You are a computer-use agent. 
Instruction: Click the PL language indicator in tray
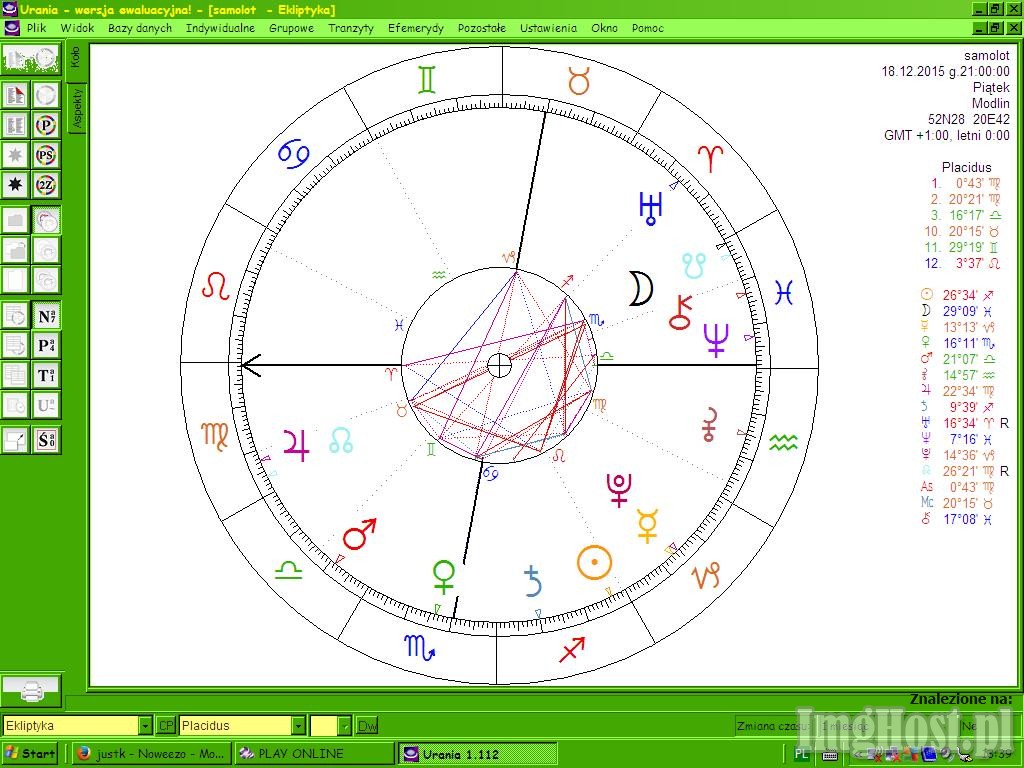[x=801, y=754]
